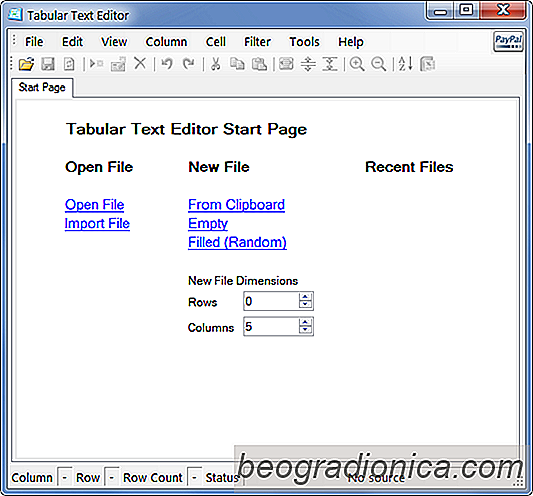The image size is (533, 496).
Task: Click the X delete toolbar icon
Action: coord(140,63)
